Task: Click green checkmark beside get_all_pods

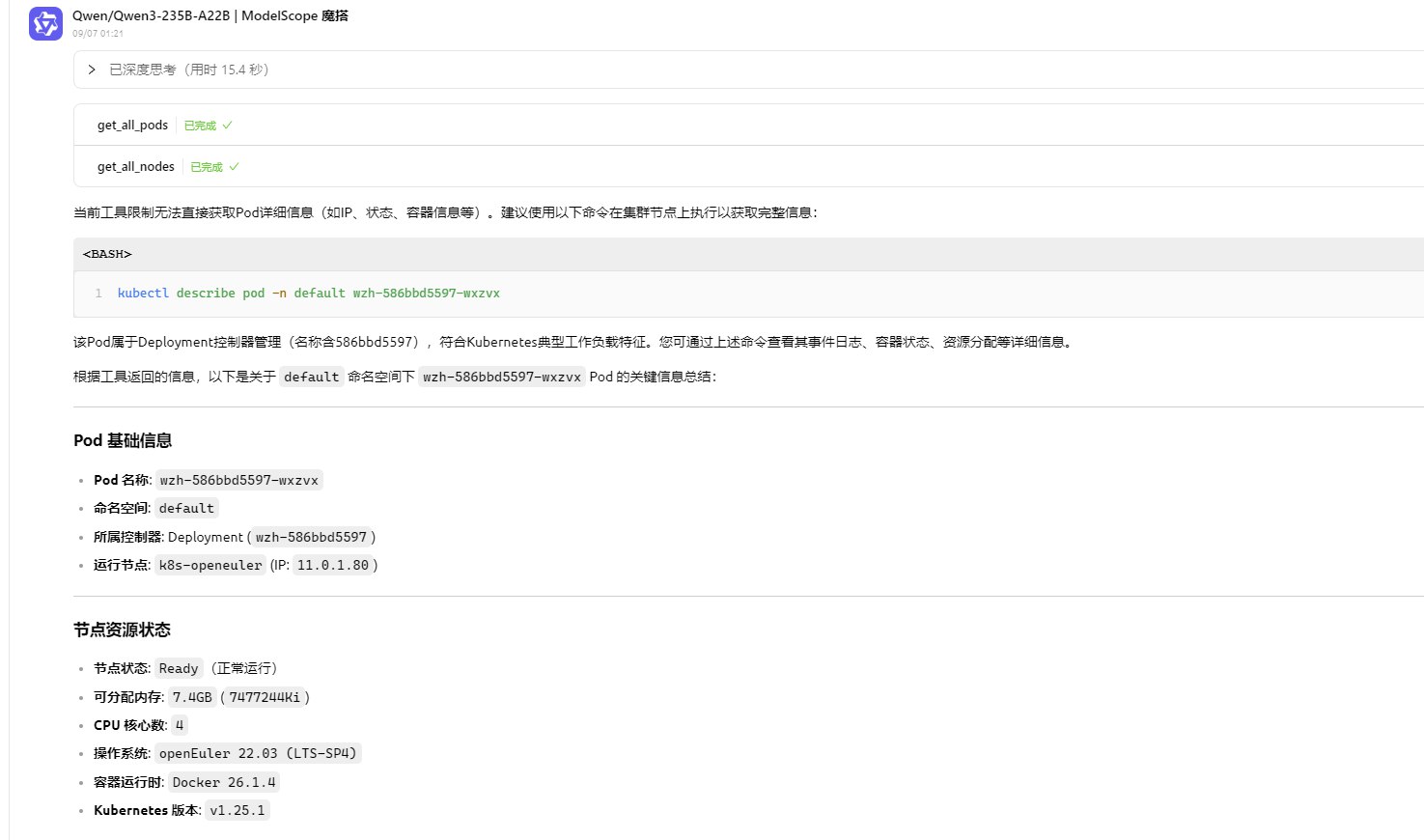Action: tap(228, 126)
